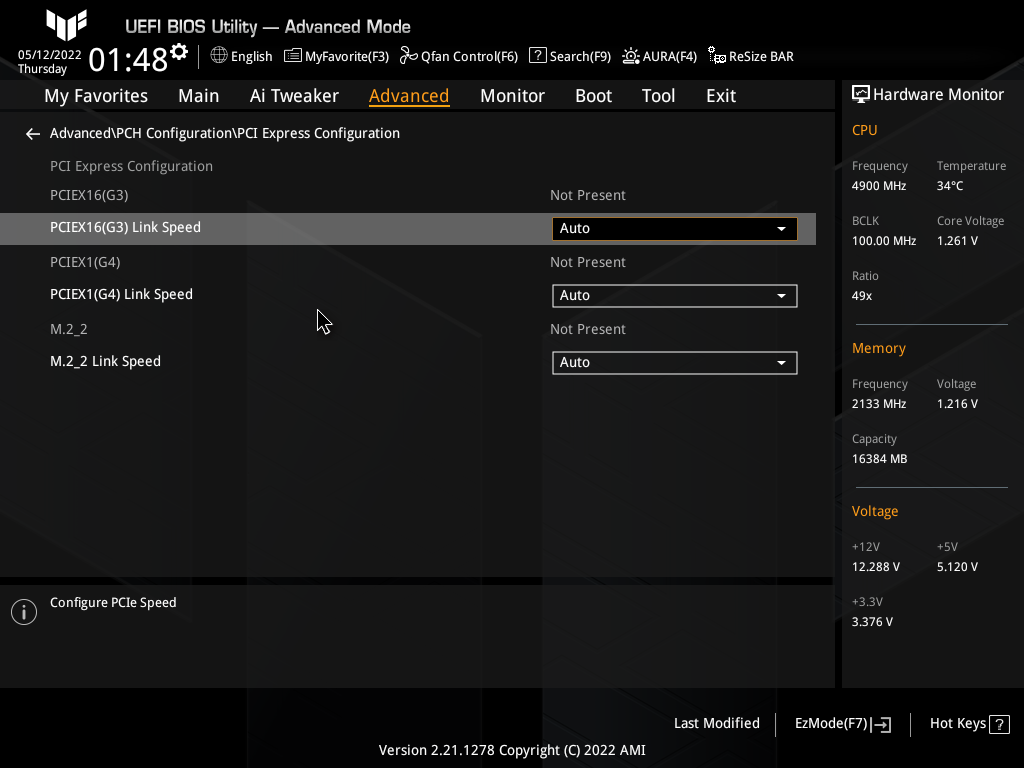The image size is (1024, 768).
Task: Open PCIEX16(G3) Link Speed dropdown
Action: click(675, 229)
